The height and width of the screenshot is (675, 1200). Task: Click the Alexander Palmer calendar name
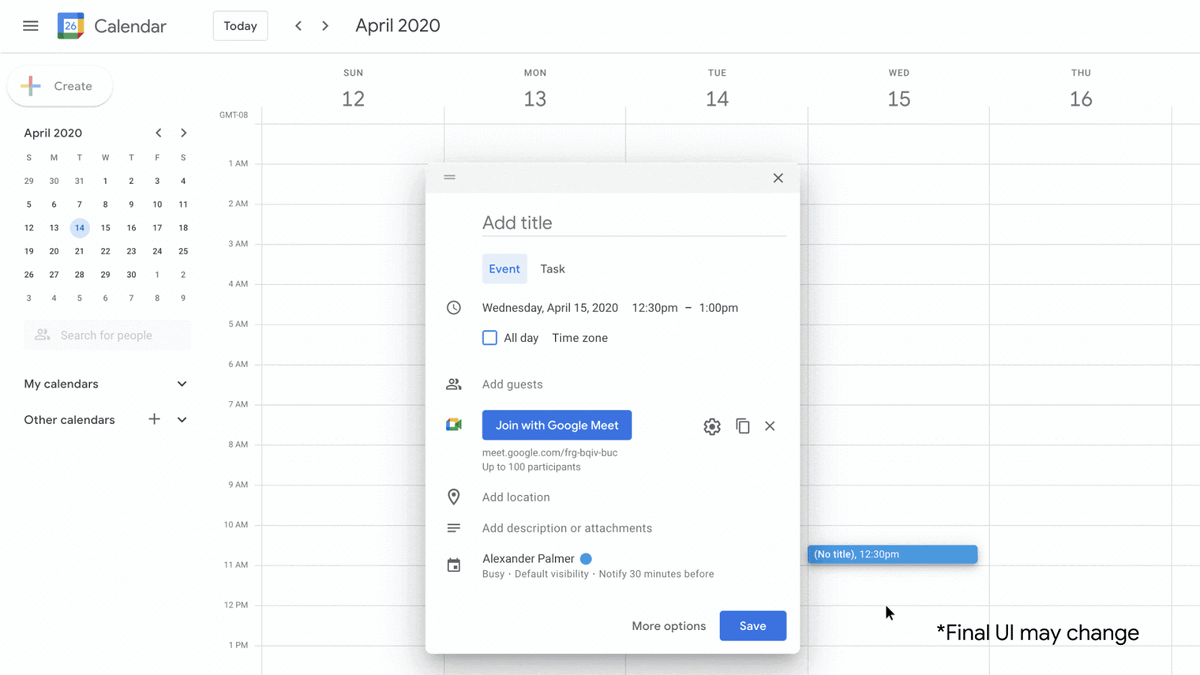528,559
